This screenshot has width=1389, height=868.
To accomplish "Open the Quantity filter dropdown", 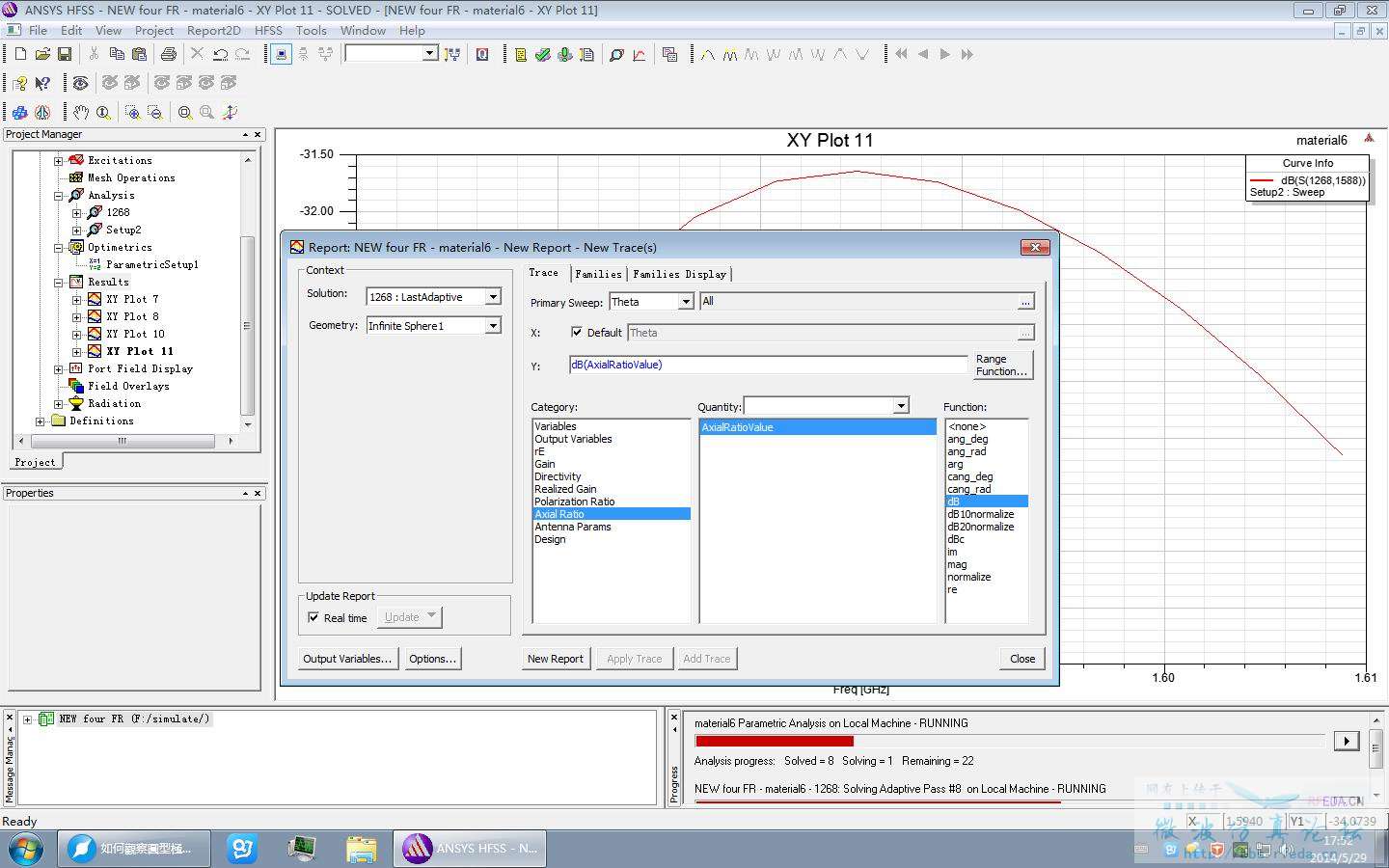I will click(x=901, y=406).
